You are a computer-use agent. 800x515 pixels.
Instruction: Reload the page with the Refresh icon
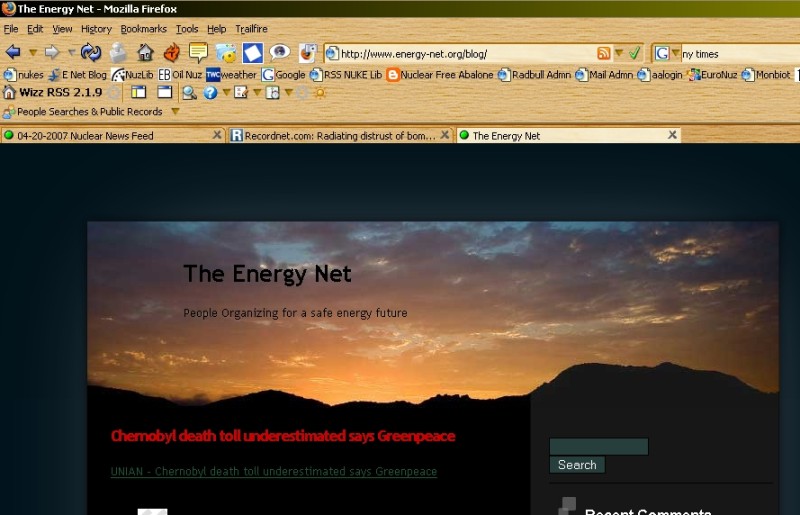(x=91, y=52)
